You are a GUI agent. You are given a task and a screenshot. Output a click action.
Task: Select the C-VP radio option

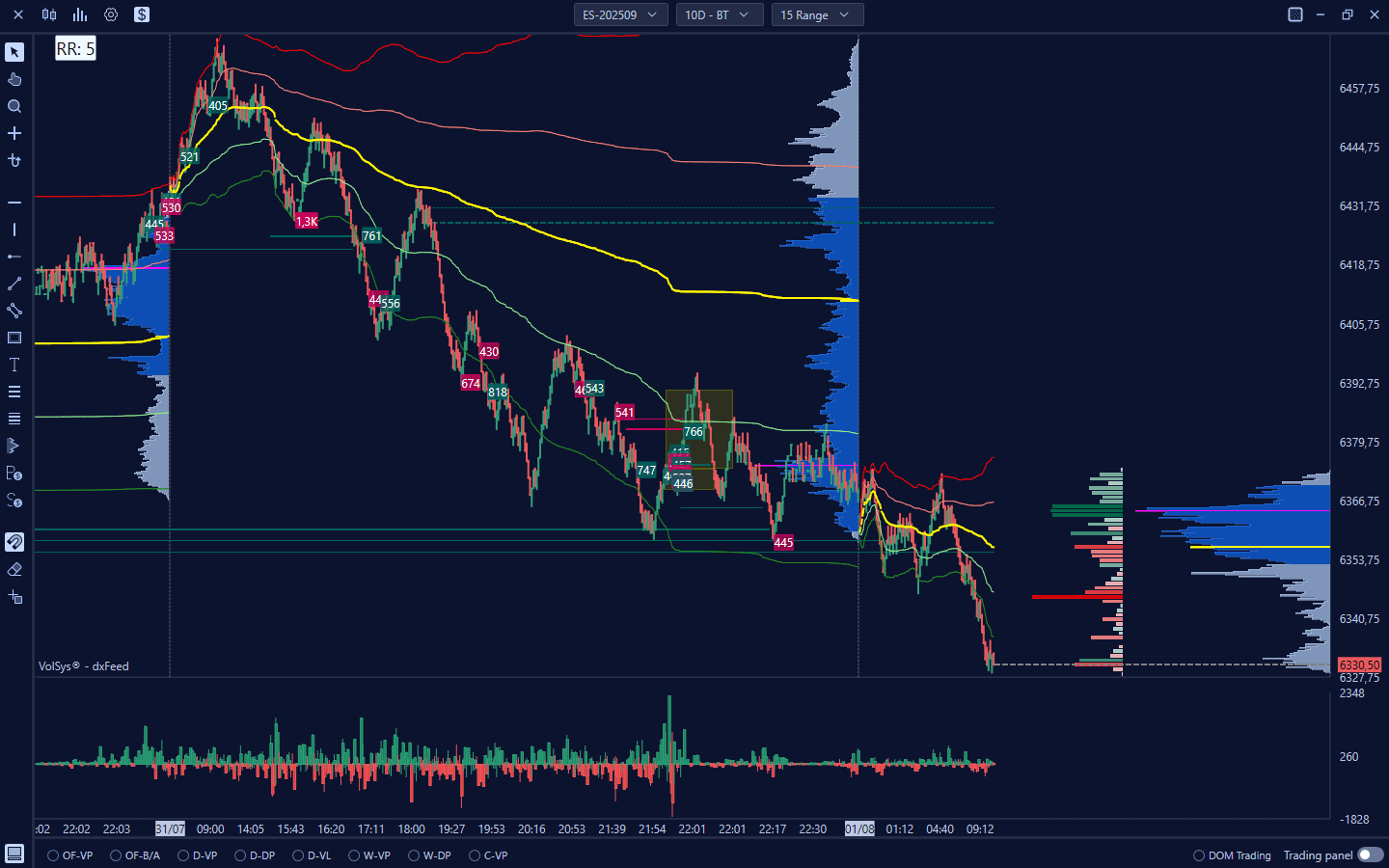click(476, 855)
